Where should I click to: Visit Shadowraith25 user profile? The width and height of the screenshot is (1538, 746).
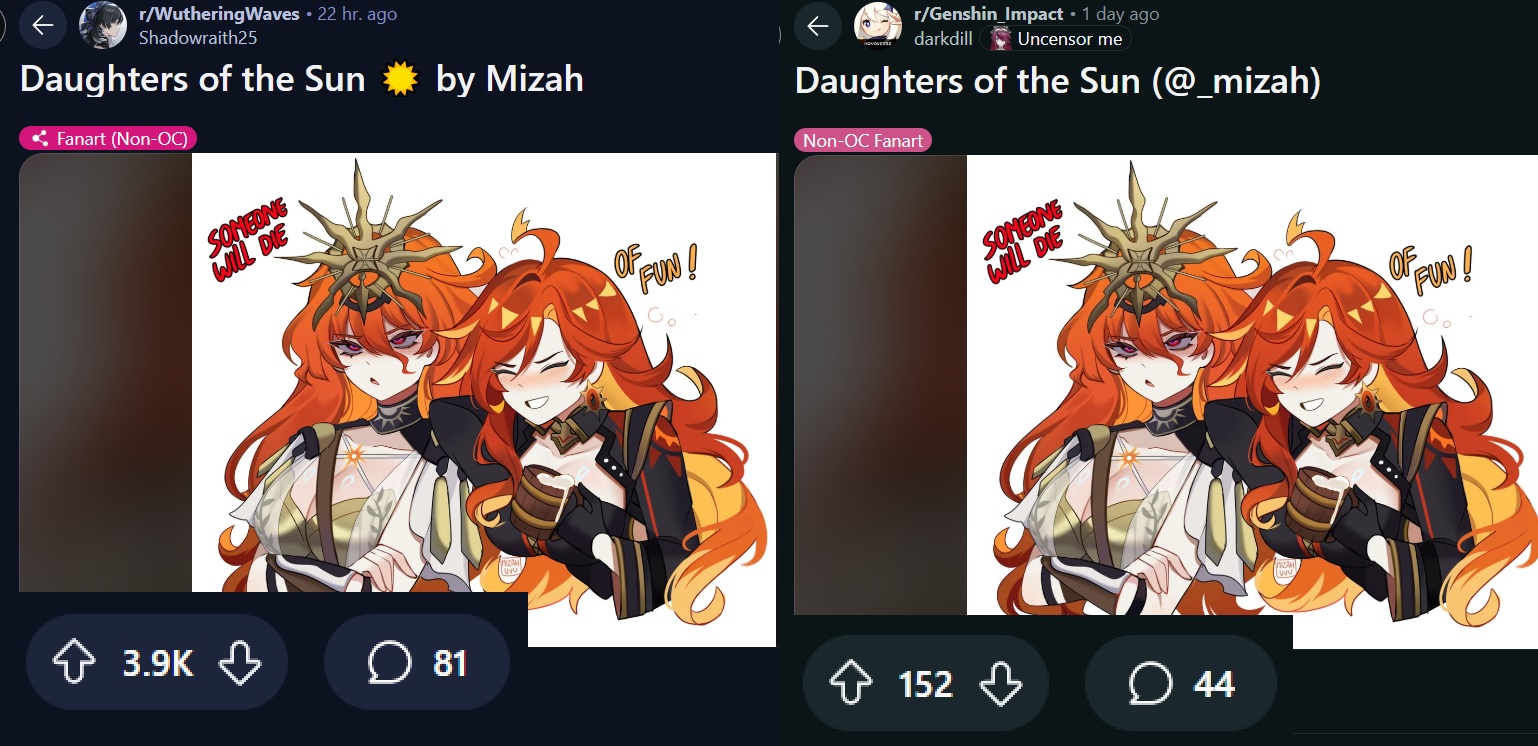click(198, 39)
